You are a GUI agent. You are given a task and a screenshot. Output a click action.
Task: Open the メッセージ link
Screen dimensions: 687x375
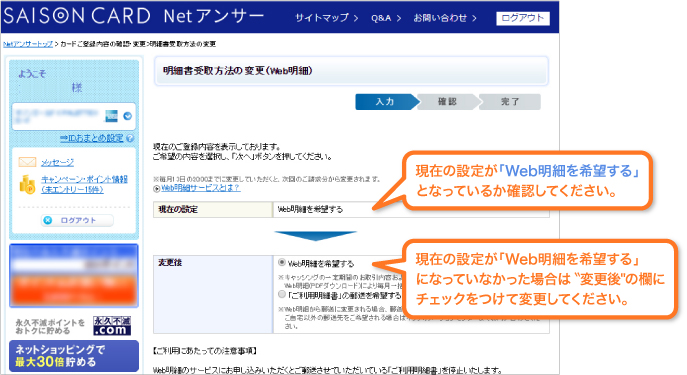(57, 163)
